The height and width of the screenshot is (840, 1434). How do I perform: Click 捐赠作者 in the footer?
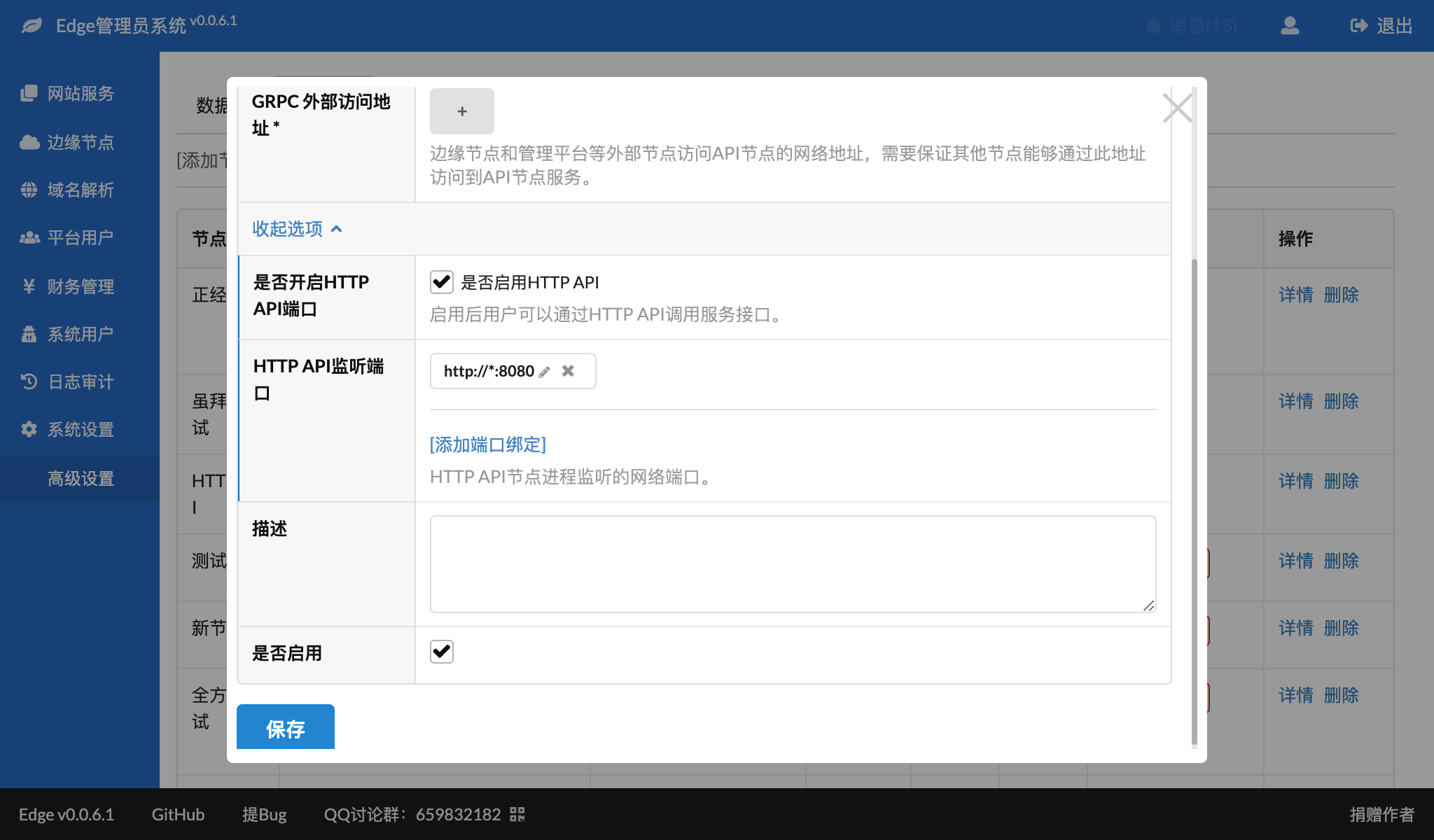click(1381, 815)
